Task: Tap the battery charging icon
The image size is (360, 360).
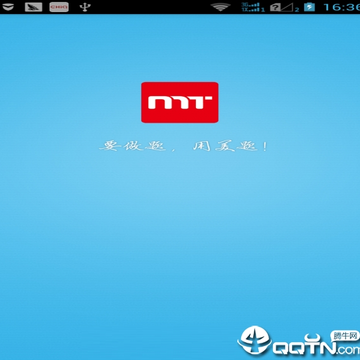Action: tap(309, 7)
